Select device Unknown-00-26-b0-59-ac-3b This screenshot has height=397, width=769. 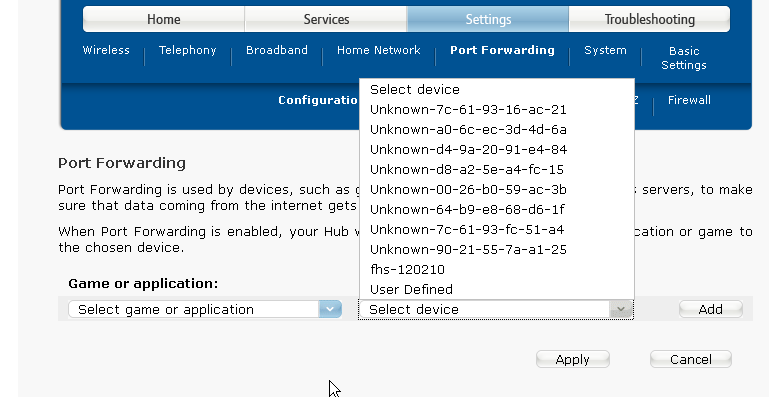point(497,189)
